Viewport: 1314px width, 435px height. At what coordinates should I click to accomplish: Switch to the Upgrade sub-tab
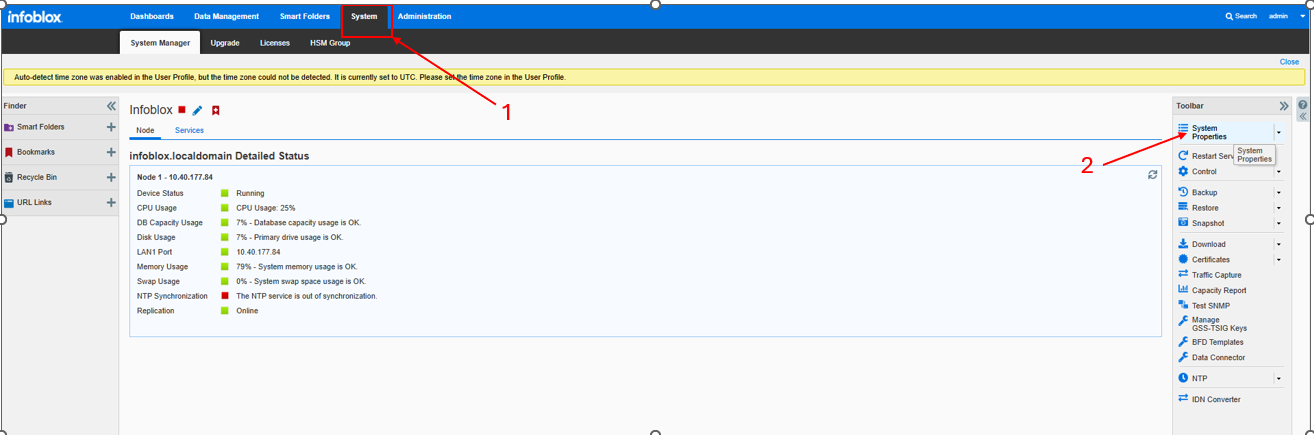[x=225, y=43]
